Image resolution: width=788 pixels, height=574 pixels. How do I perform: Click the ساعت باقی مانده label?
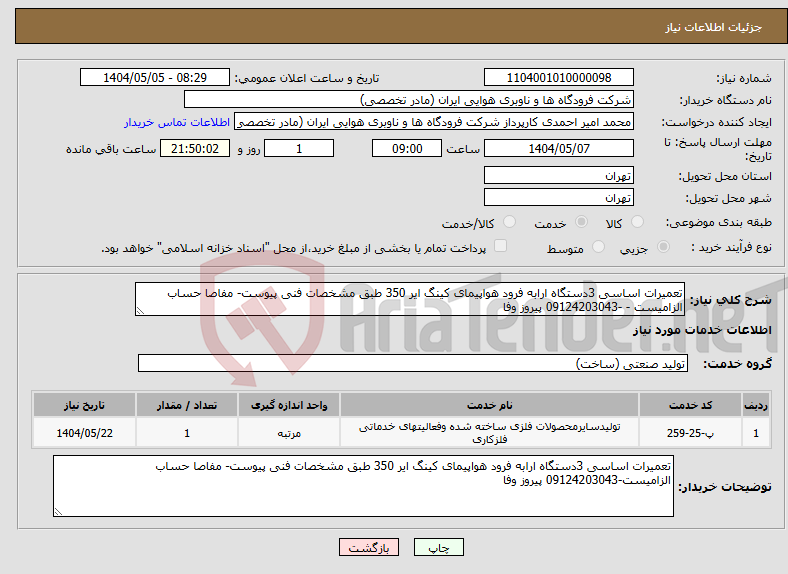(x=111, y=149)
